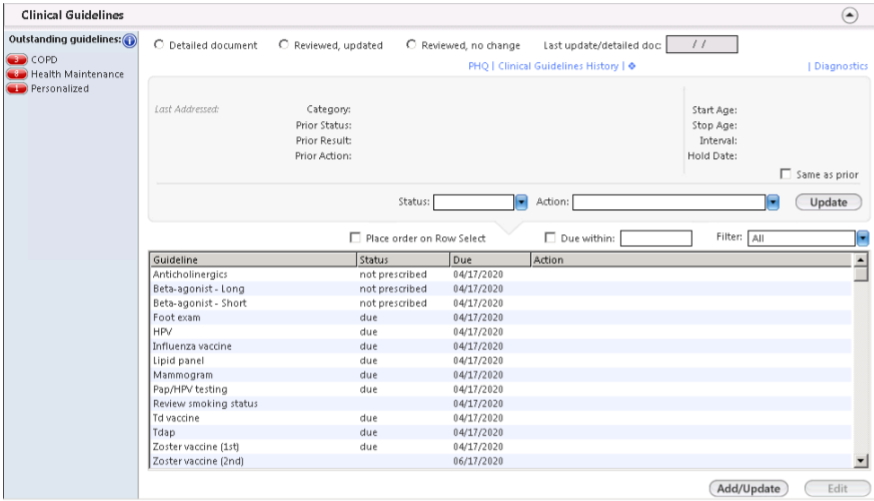Click the Due within text field
Viewport: 874px width, 501px height.
tap(656, 239)
